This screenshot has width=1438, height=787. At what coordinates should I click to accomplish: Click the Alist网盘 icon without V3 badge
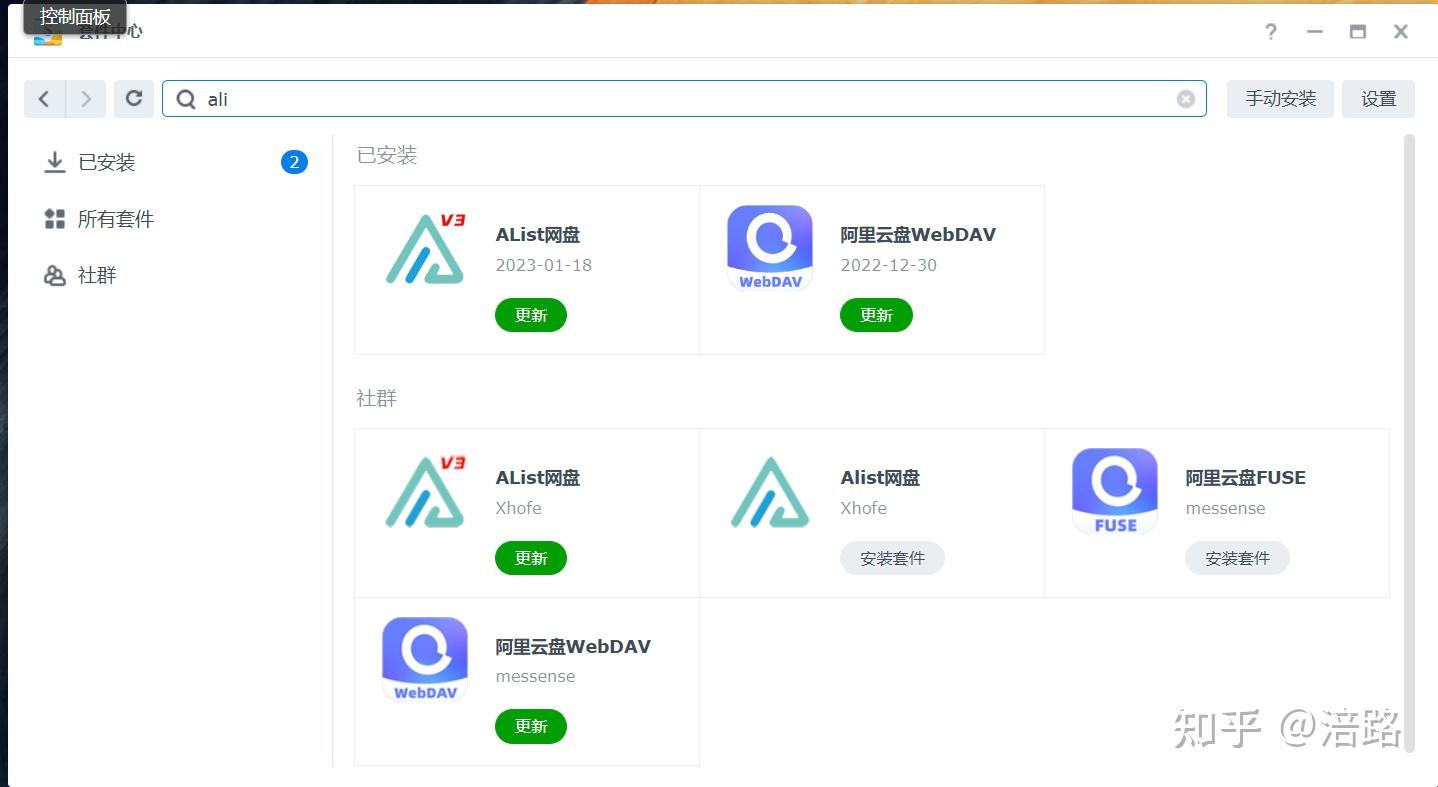770,492
